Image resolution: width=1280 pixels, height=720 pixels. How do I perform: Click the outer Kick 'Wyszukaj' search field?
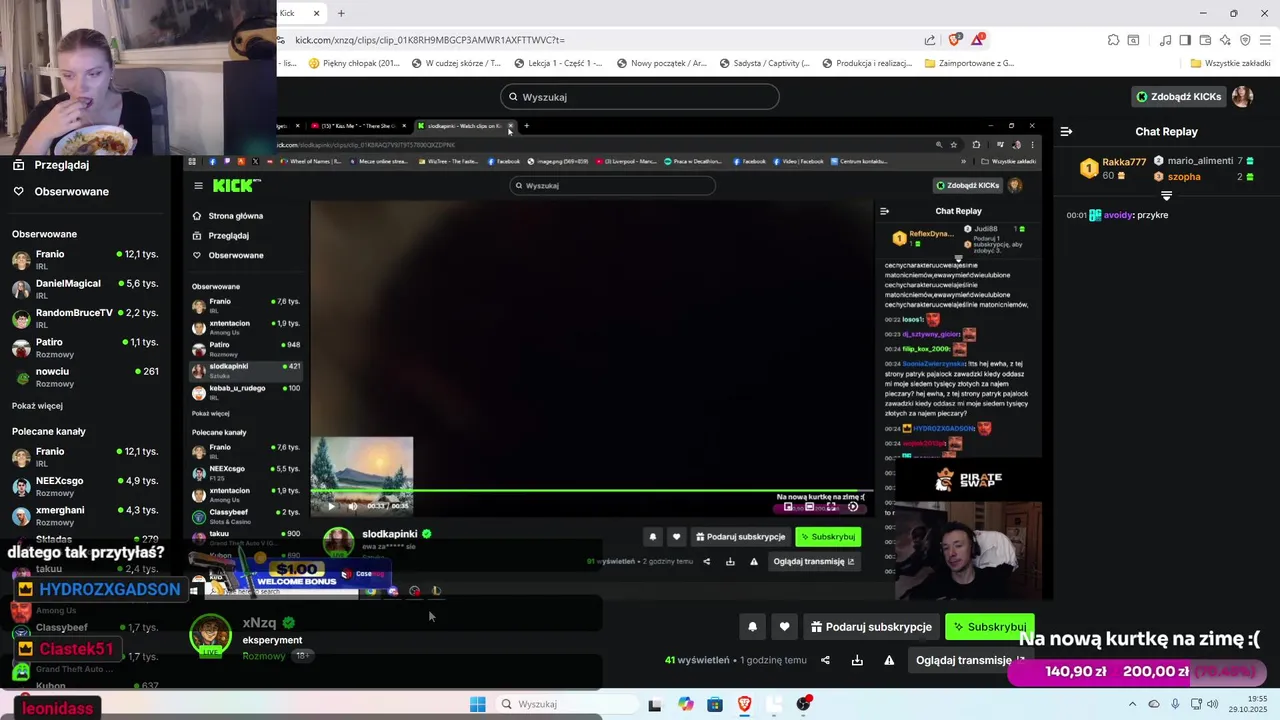pyautogui.click(x=640, y=97)
